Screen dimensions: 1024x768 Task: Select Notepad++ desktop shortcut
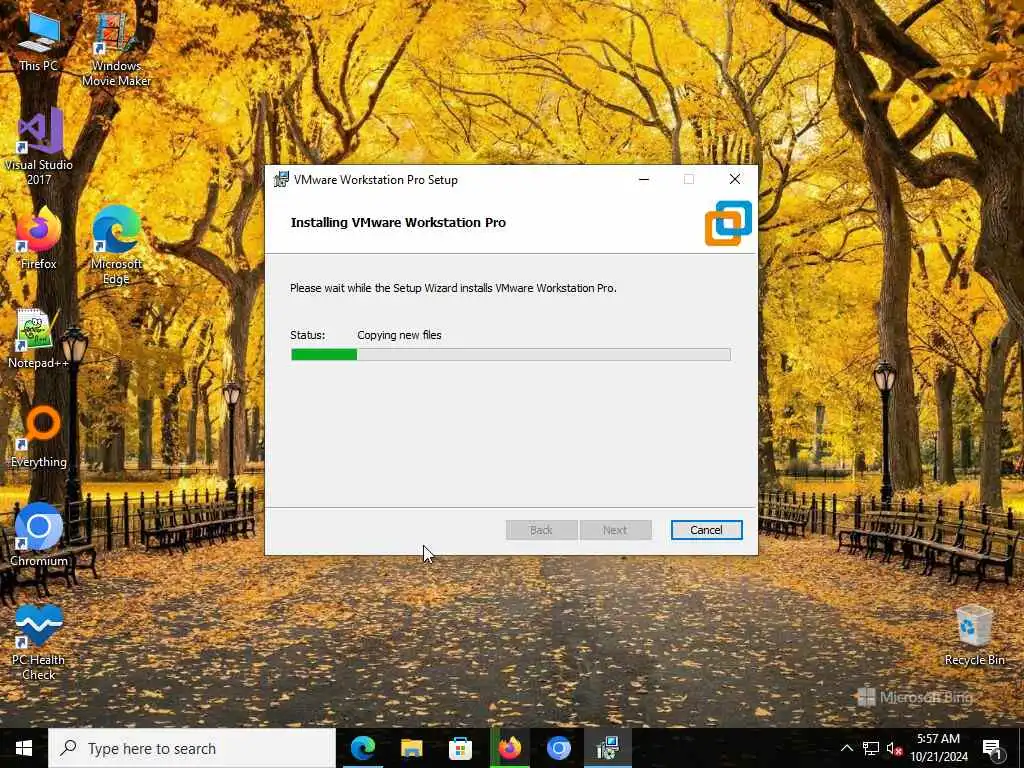tap(39, 340)
